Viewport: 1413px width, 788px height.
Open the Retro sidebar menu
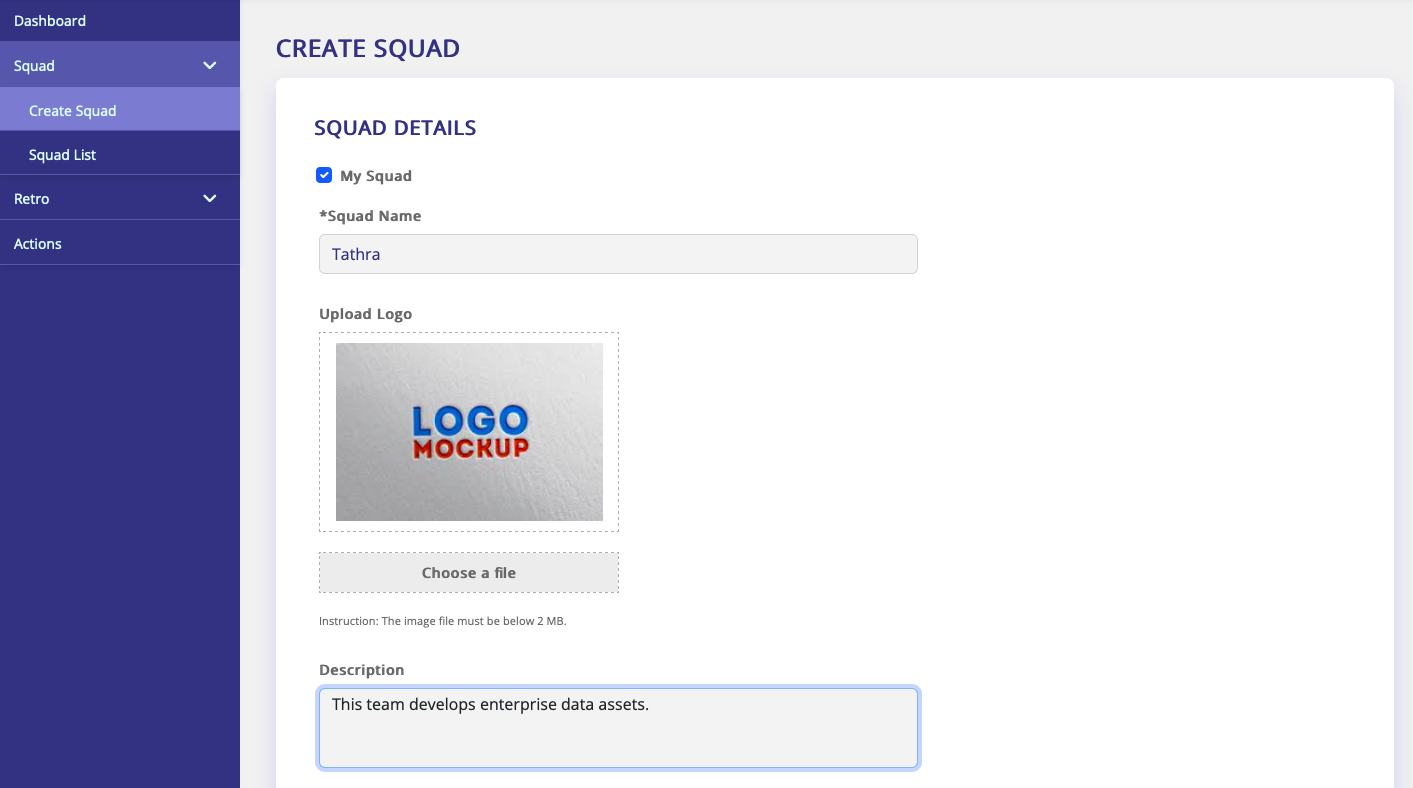click(31, 197)
